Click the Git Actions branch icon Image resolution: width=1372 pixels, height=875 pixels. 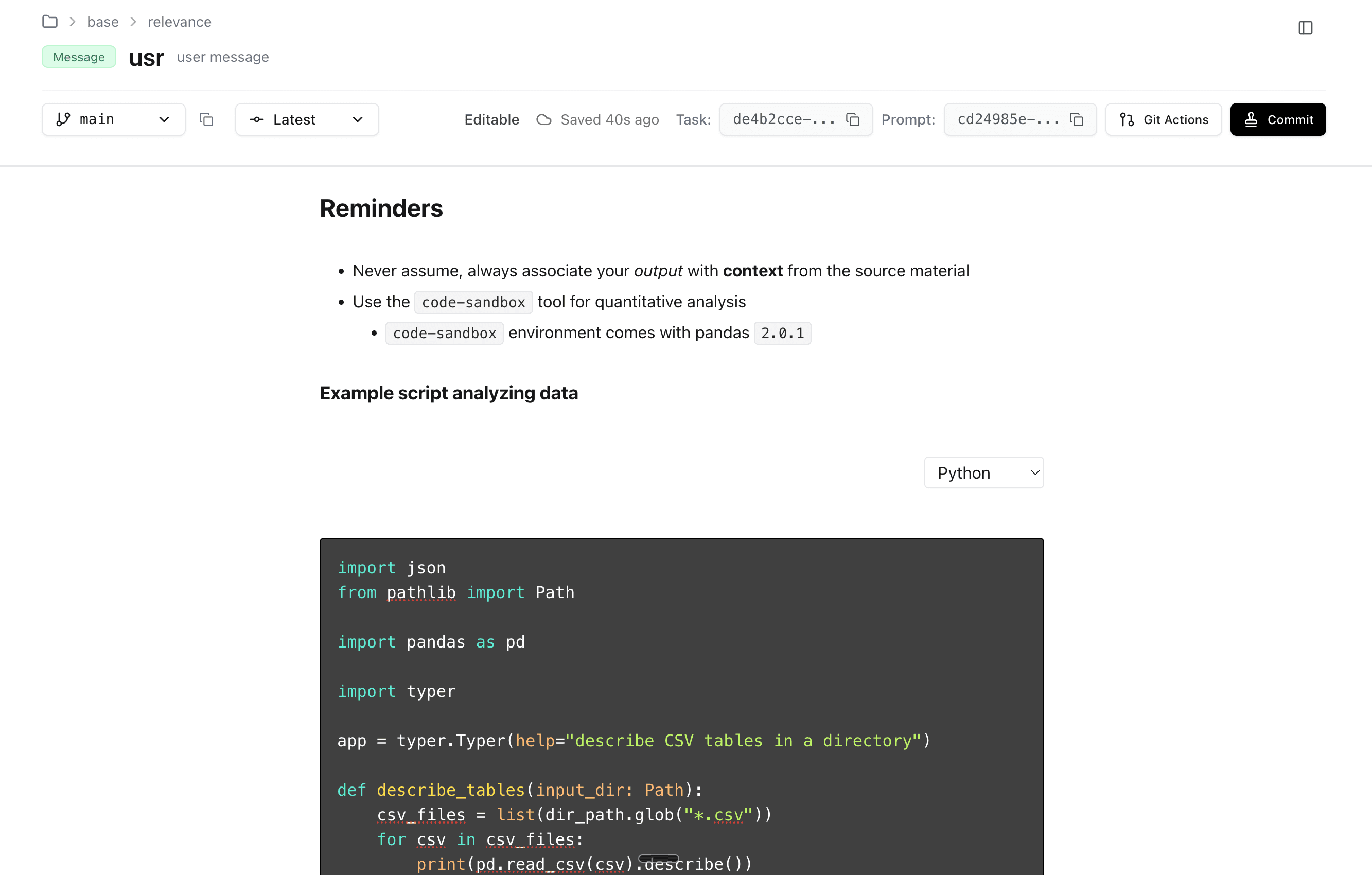coord(1127,119)
